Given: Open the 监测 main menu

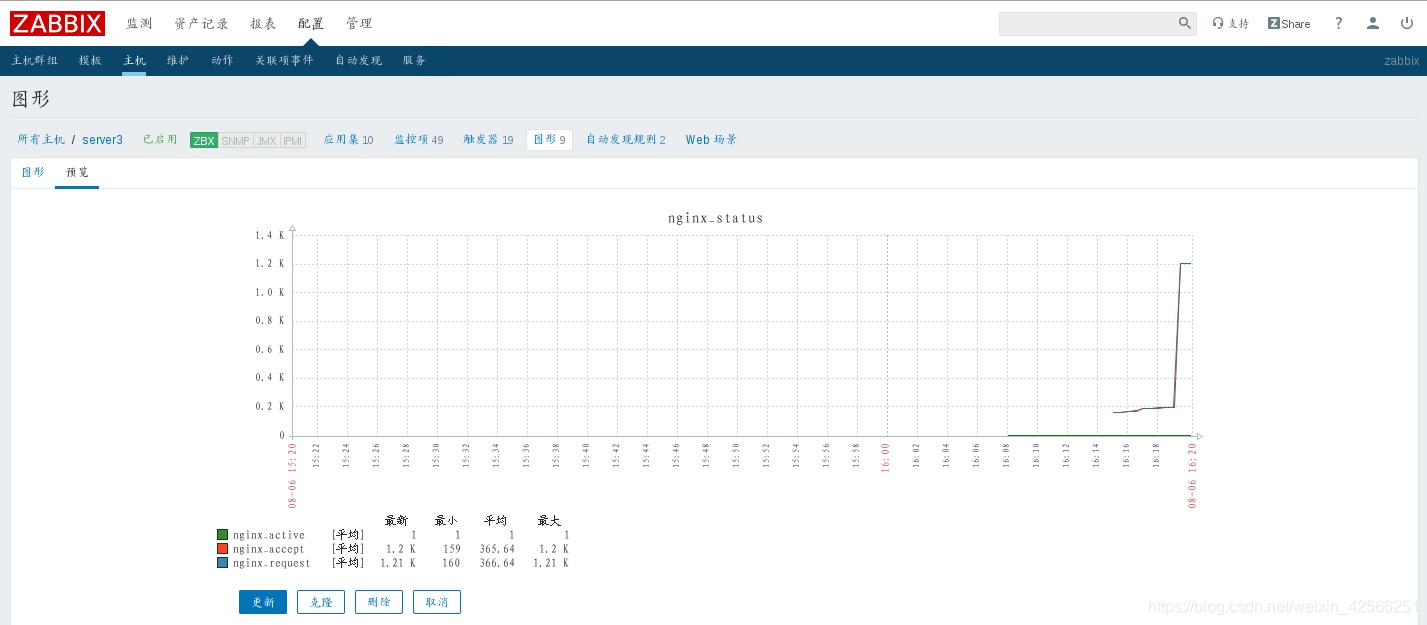Looking at the screenshot, I should pyautogui.click(x=139, y=23).
